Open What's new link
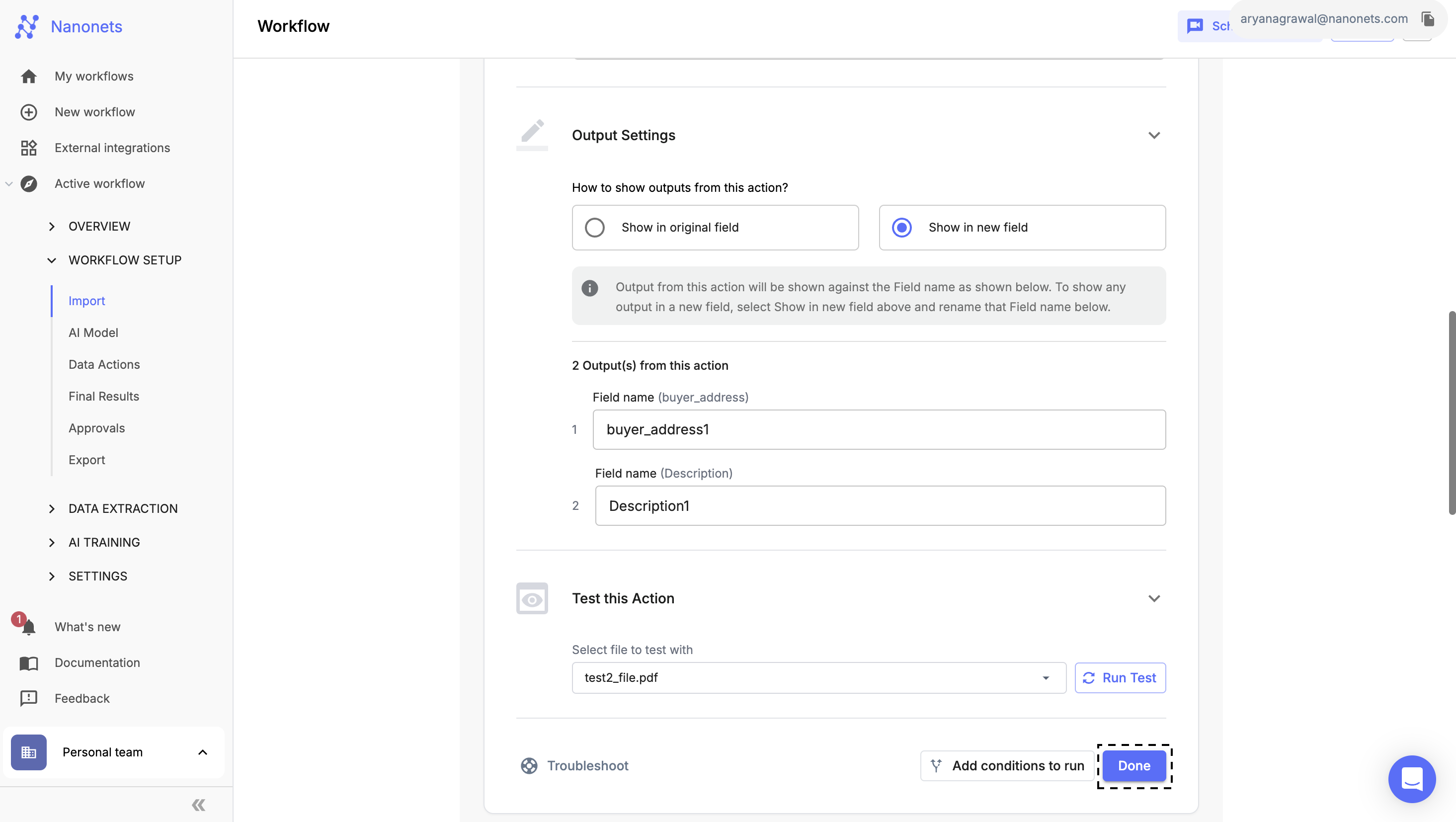The height and width of the screenshot is (822, 1456). pyautogui.click(x=87, y=627)
